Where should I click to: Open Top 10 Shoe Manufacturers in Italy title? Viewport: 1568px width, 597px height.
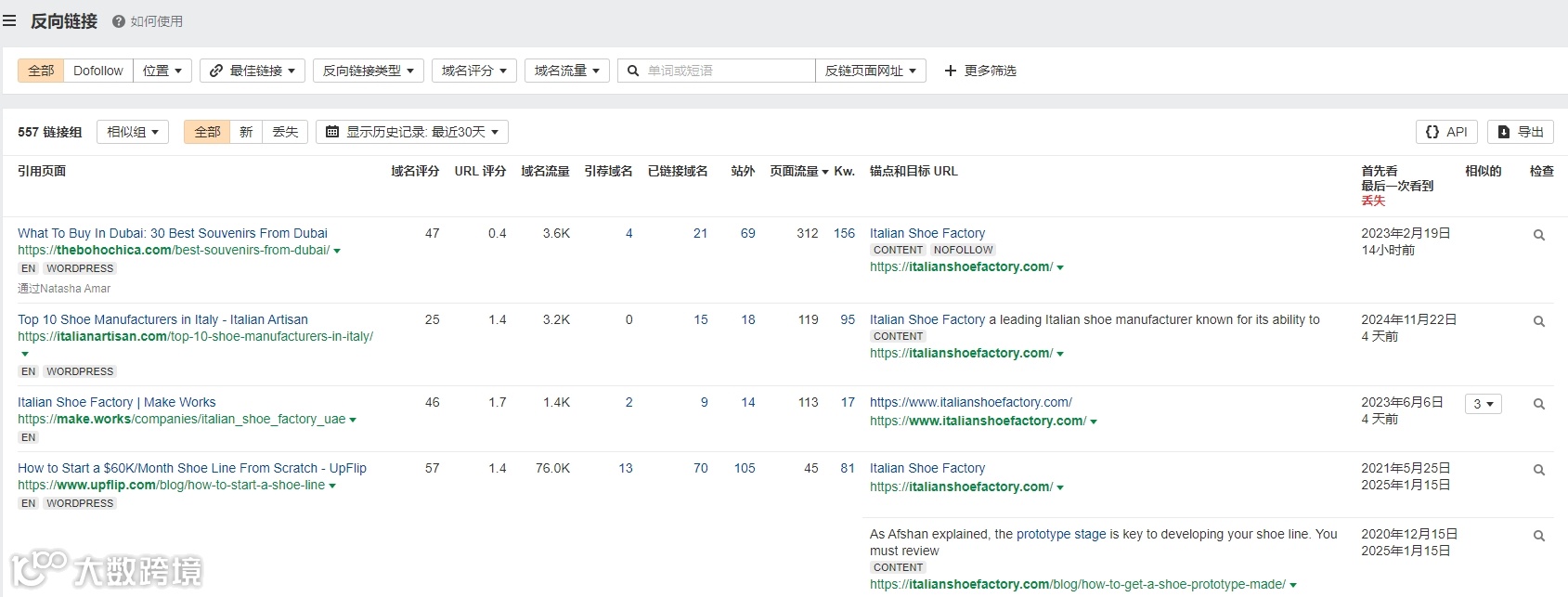[x=162, y=319]
